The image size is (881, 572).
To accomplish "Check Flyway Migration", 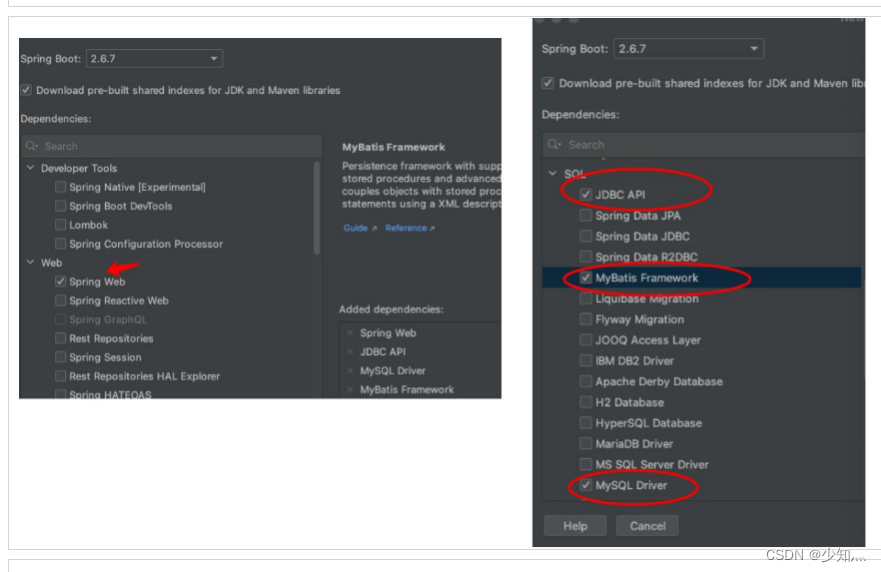I will point(585,319).
